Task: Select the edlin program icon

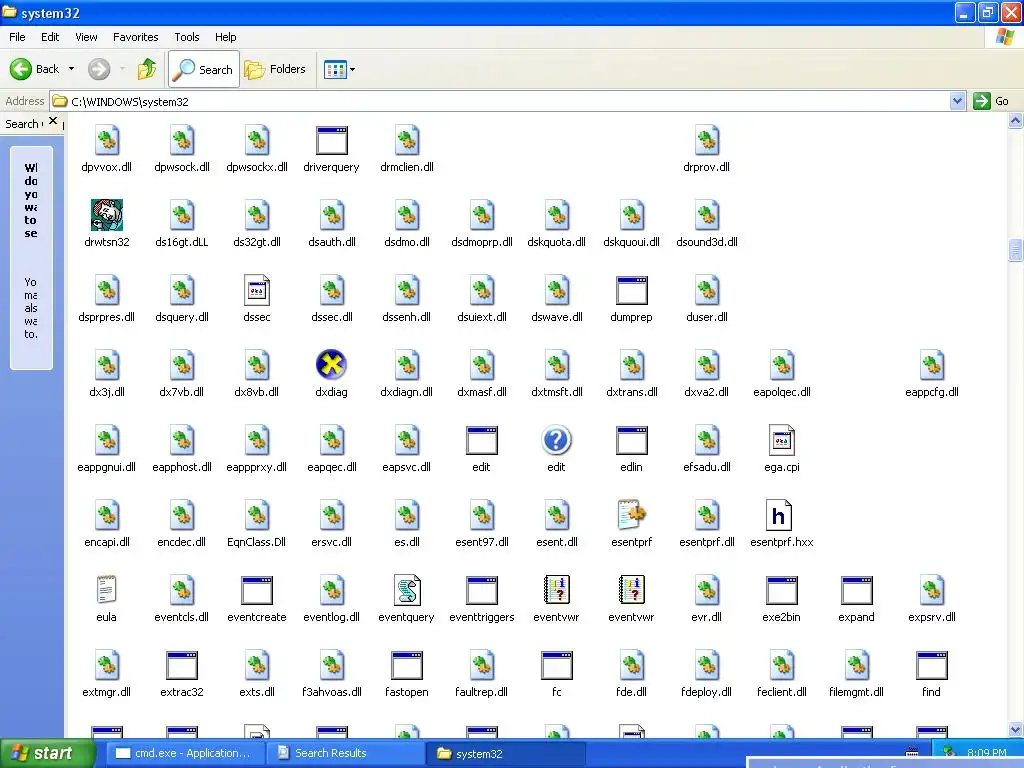Action: pyautogui.click(x=632, y=440)
